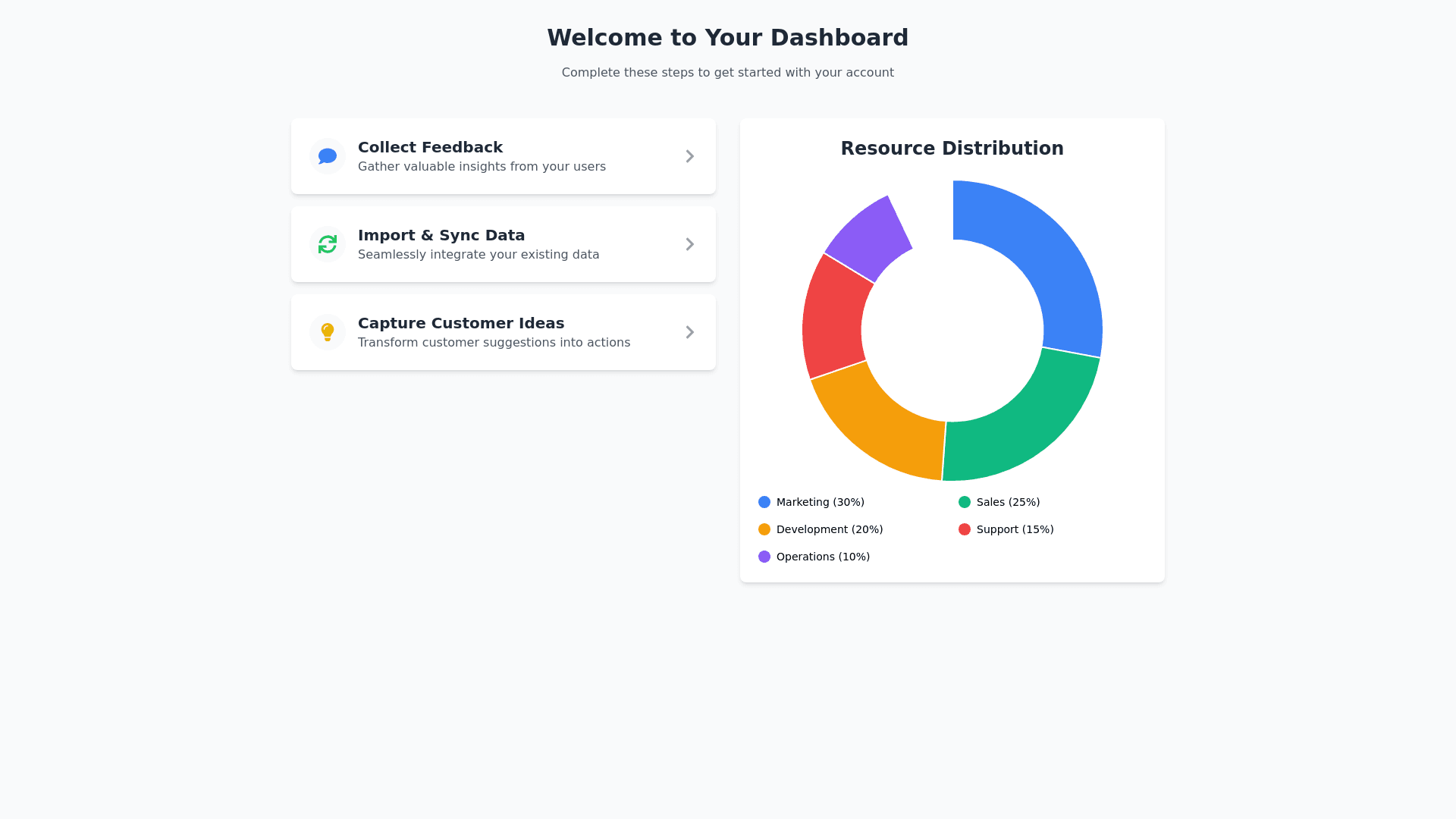Open Capture Customer Ideas title text
Image resolution: width=1456 pixels, height=819 pixels.
460,323
